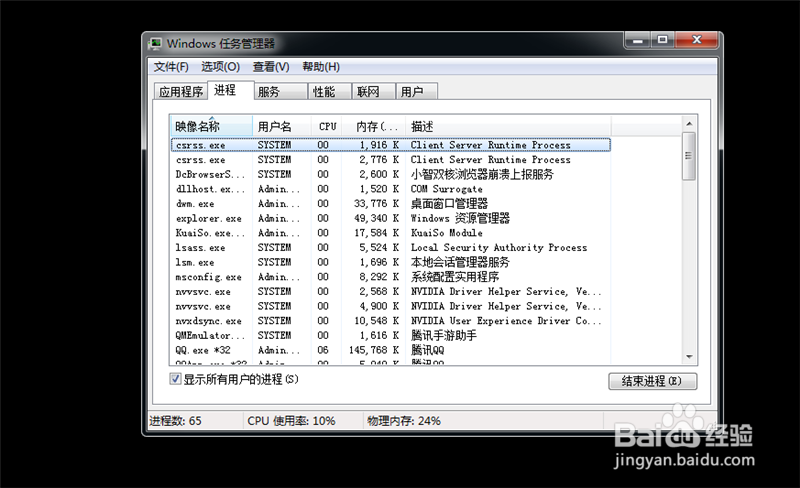
Task: Sort by 用户名 column header
Action: pyautogui.click(x=282, y=126)
